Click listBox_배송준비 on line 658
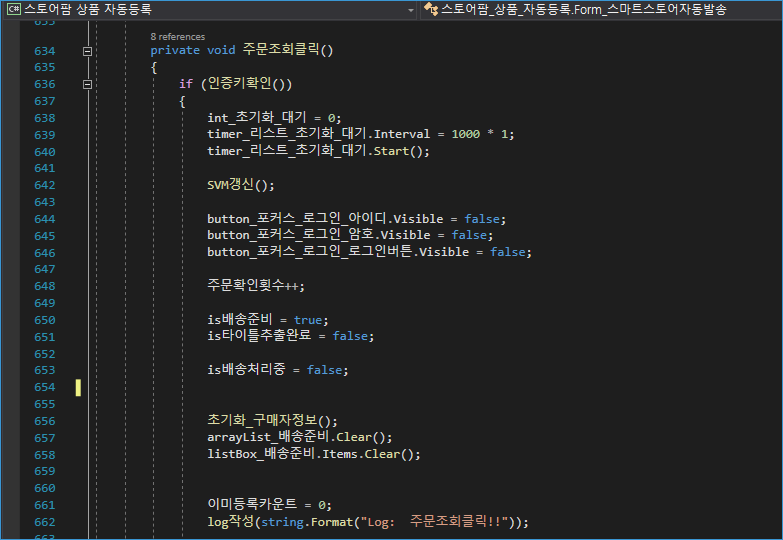 [x=262, y=454]
